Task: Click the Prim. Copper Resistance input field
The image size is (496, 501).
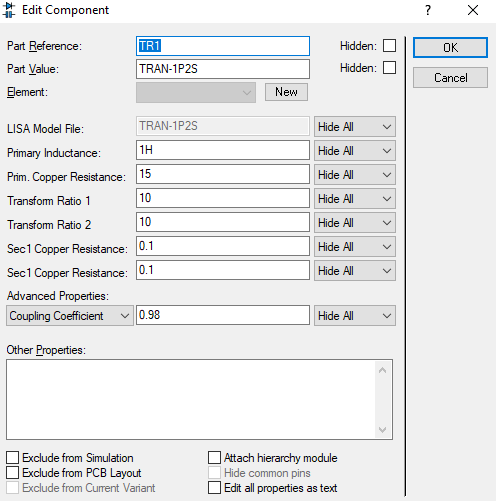Action: pyautogui.click(x=223, y=174)
